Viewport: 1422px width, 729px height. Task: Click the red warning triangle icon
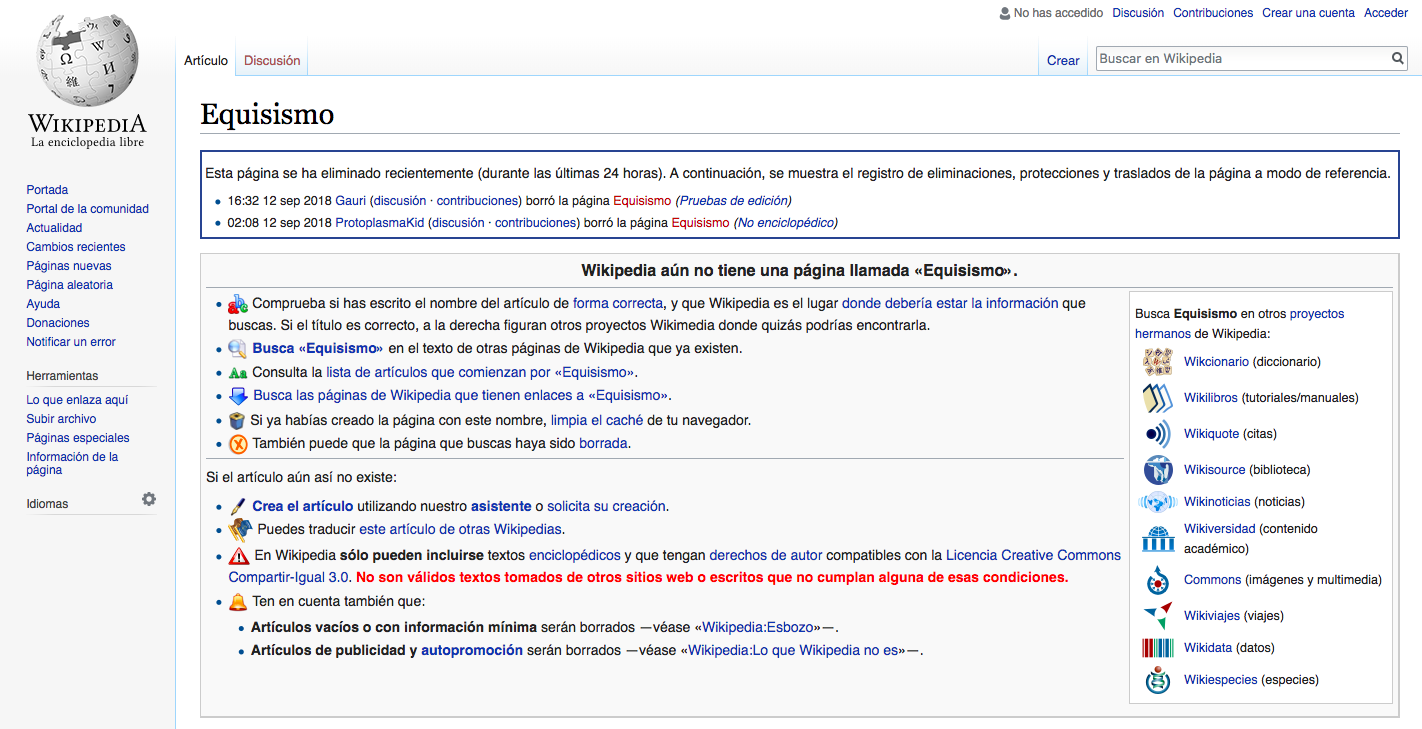click(239, 556)
